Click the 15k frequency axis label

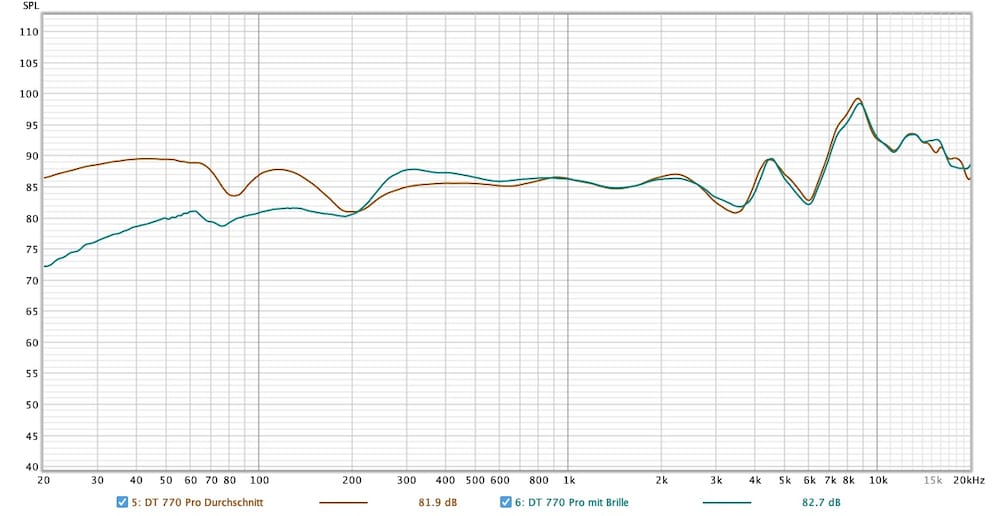click(933, 481)
